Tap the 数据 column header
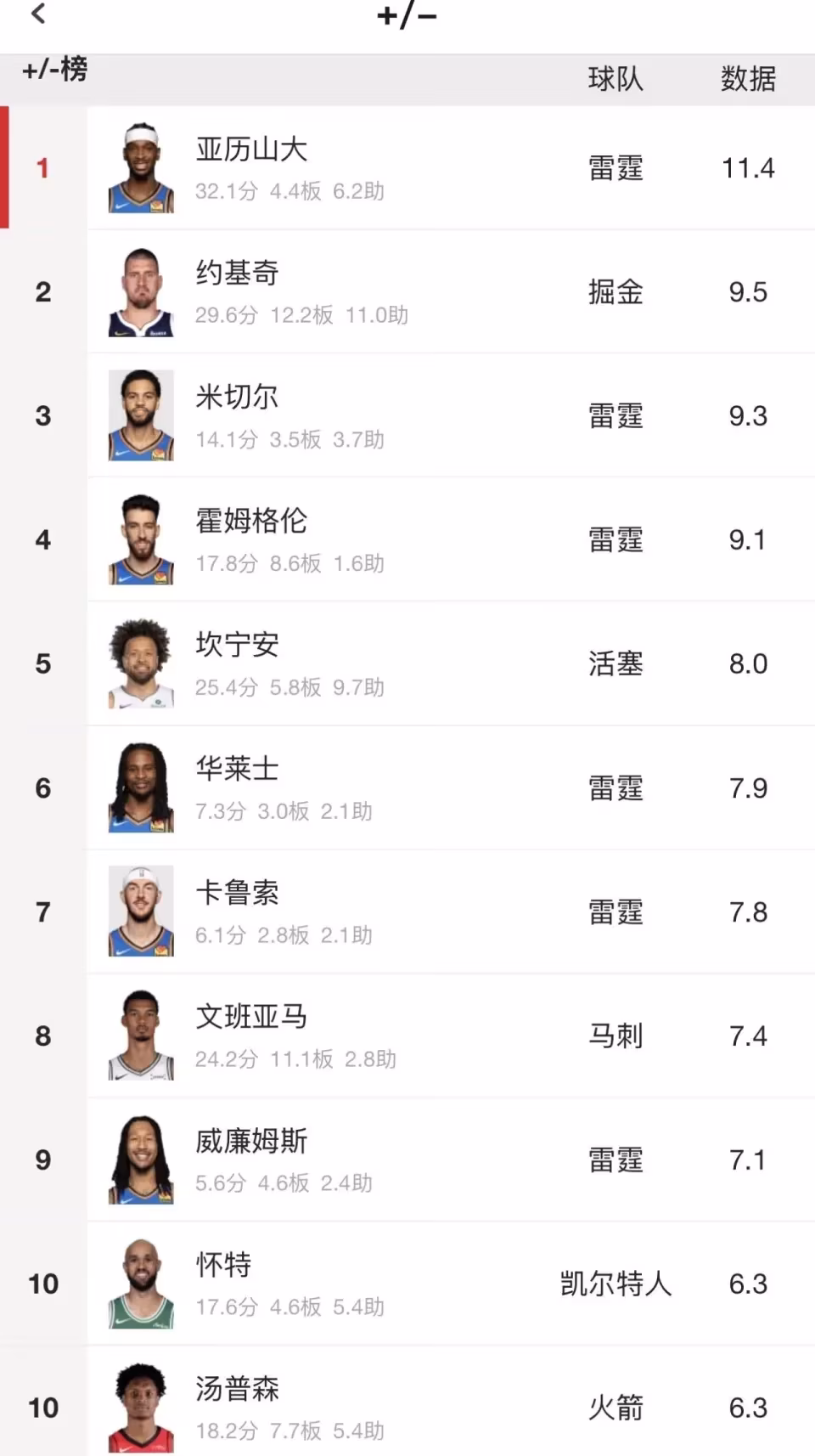The width and height of the screenshot is (815, 1456). tap(748, 79)
